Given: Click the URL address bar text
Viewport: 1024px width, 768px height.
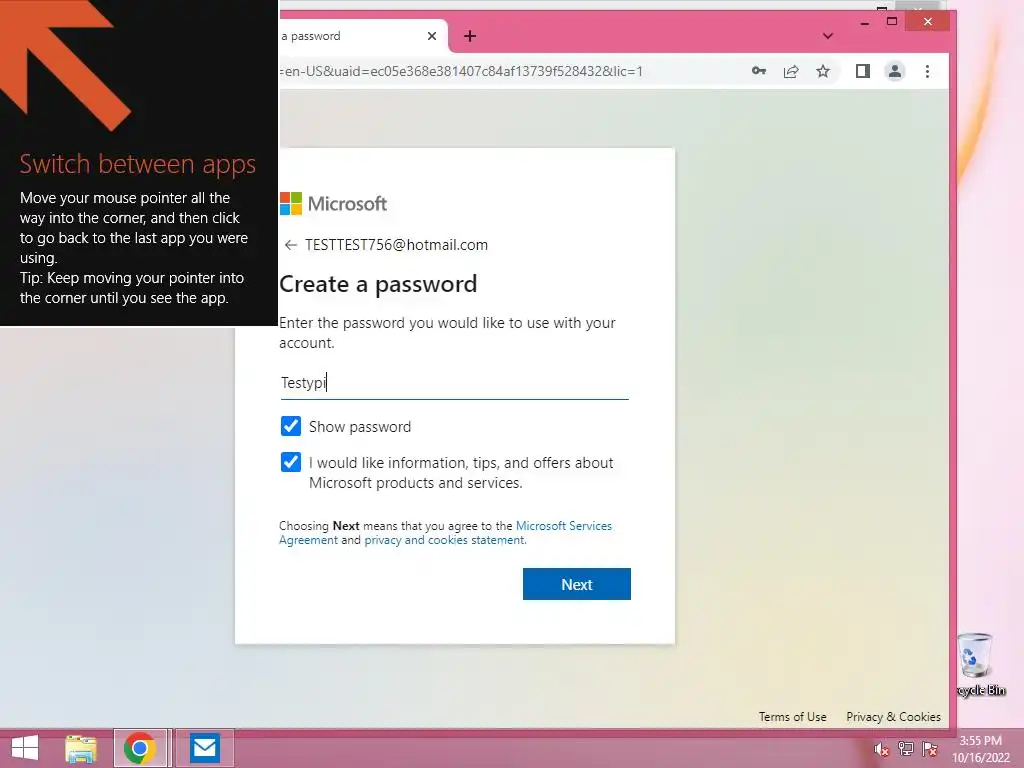Looking at the screenshot, I should pos(461,71).
